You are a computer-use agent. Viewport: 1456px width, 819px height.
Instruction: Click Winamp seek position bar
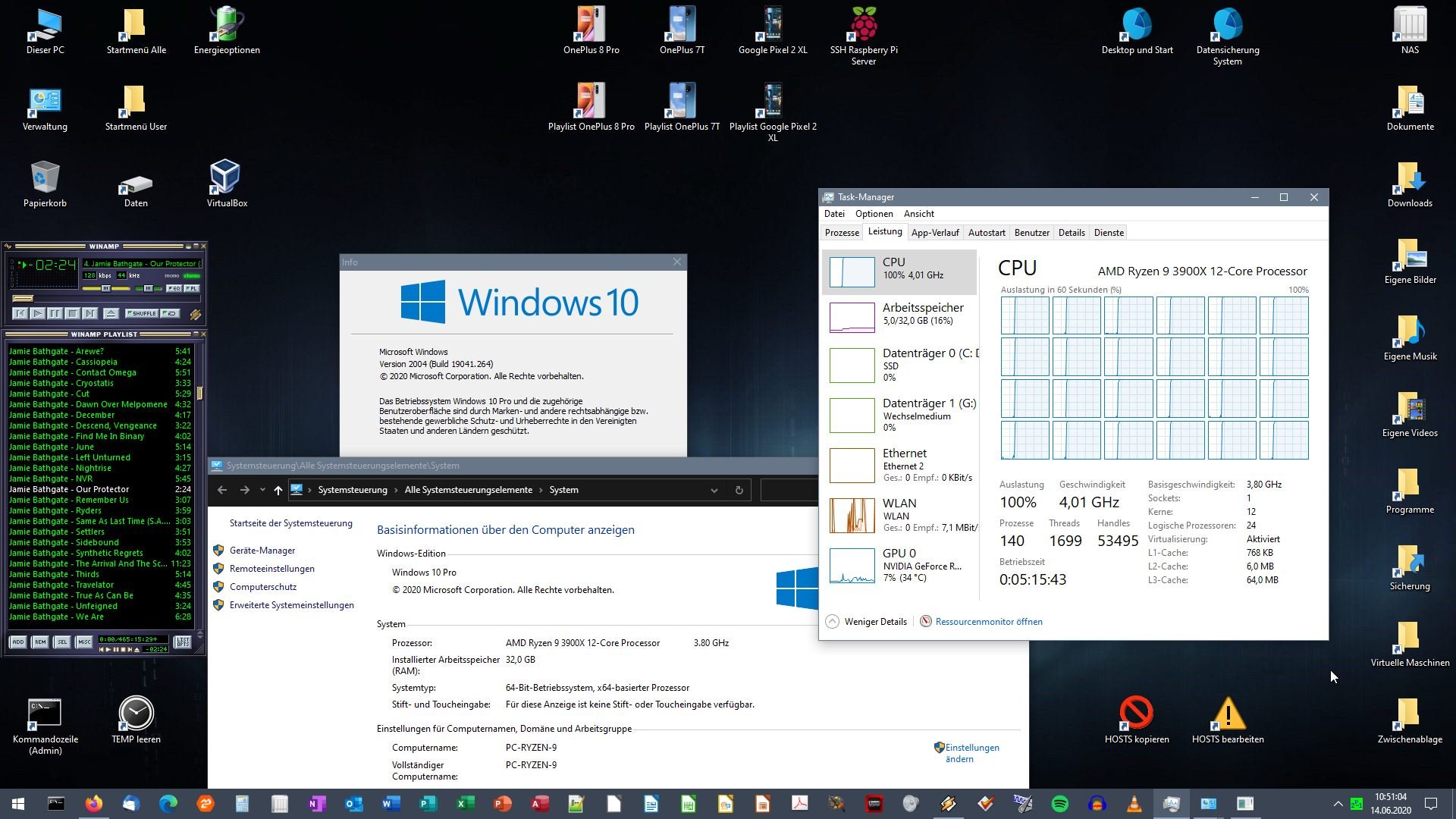pos(106,299)
